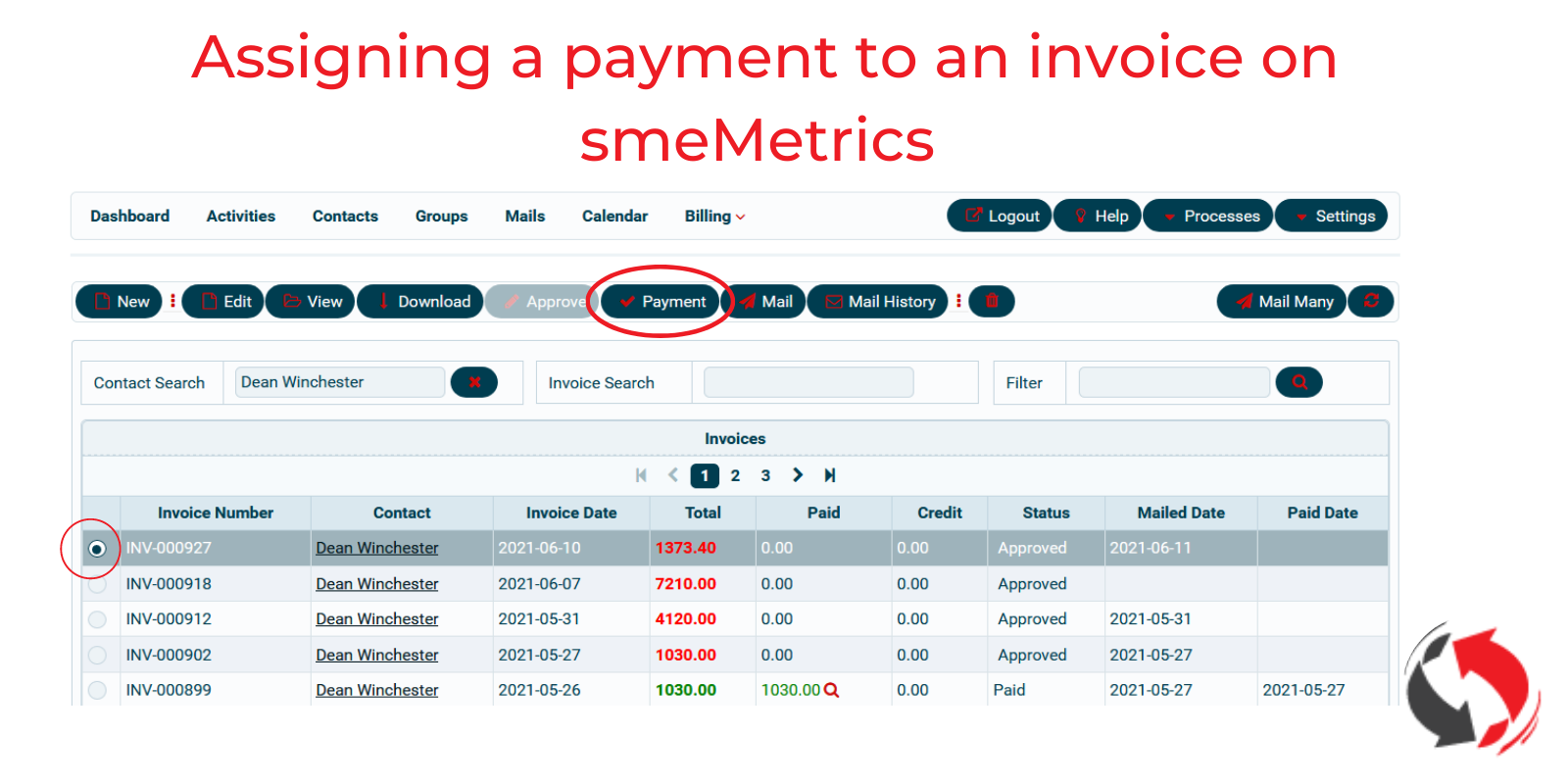The image size is (1568, 784).
Task: Go to invoices page 3
Action: tap(765, 475)
